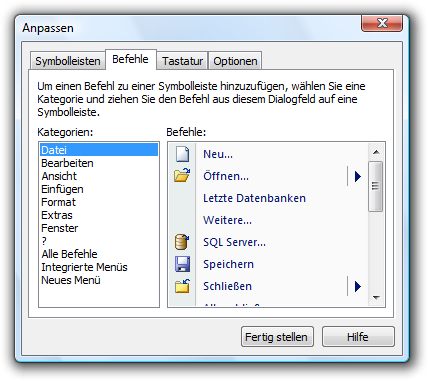Click the Speichern floppy disk icon
This screenshot has height=381, width=428.
tap(182, 264)
